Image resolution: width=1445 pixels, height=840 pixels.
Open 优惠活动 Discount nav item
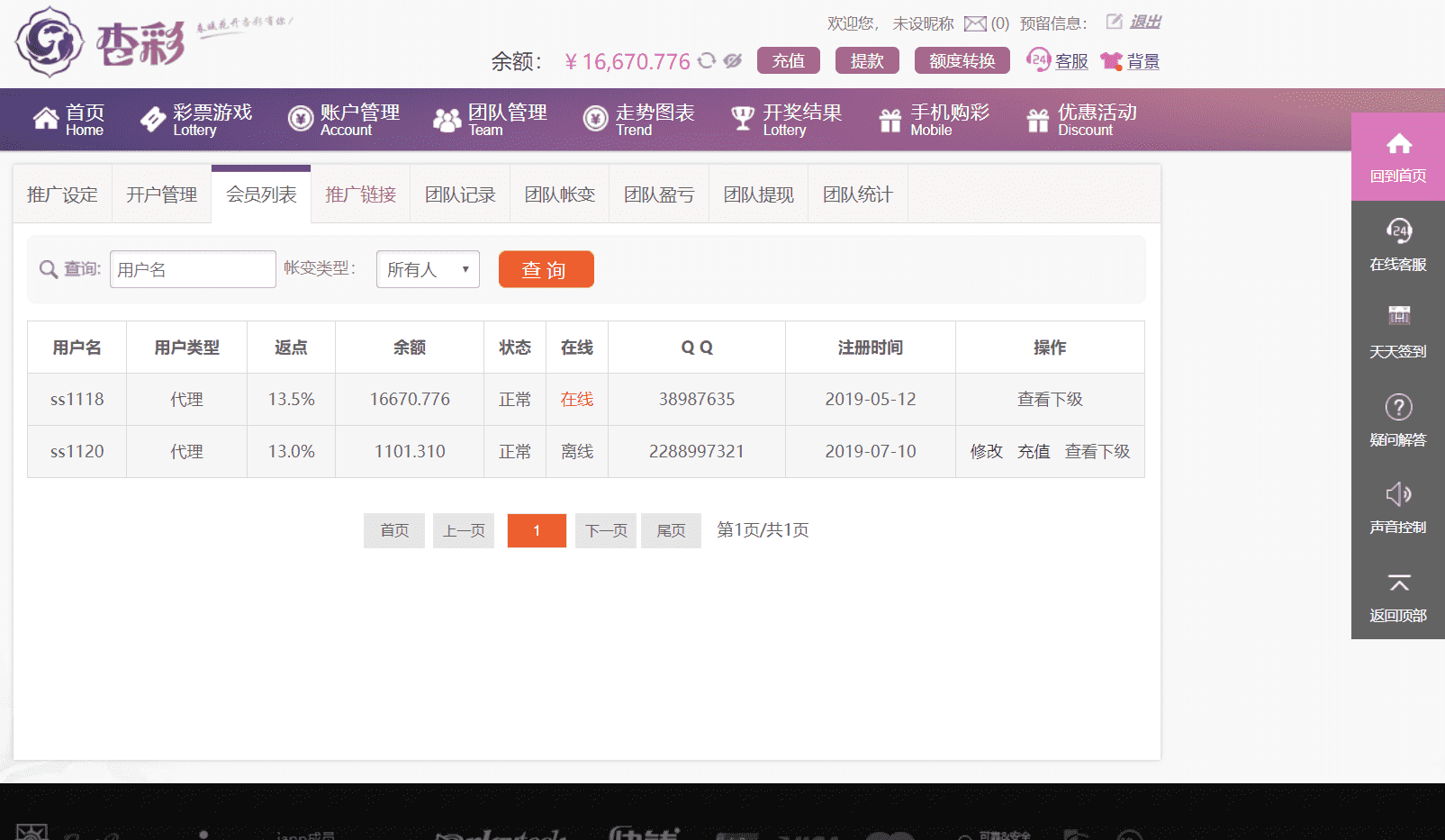point(1081,119)
